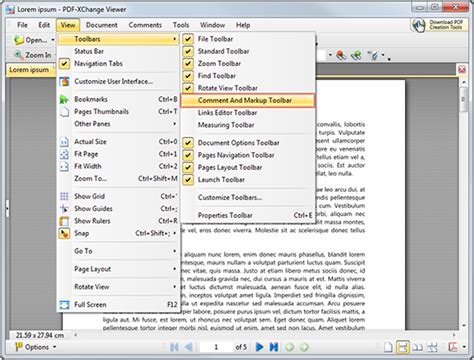Open the Edit menu
This screenshot has height=360, width=474.
[44, 25]
